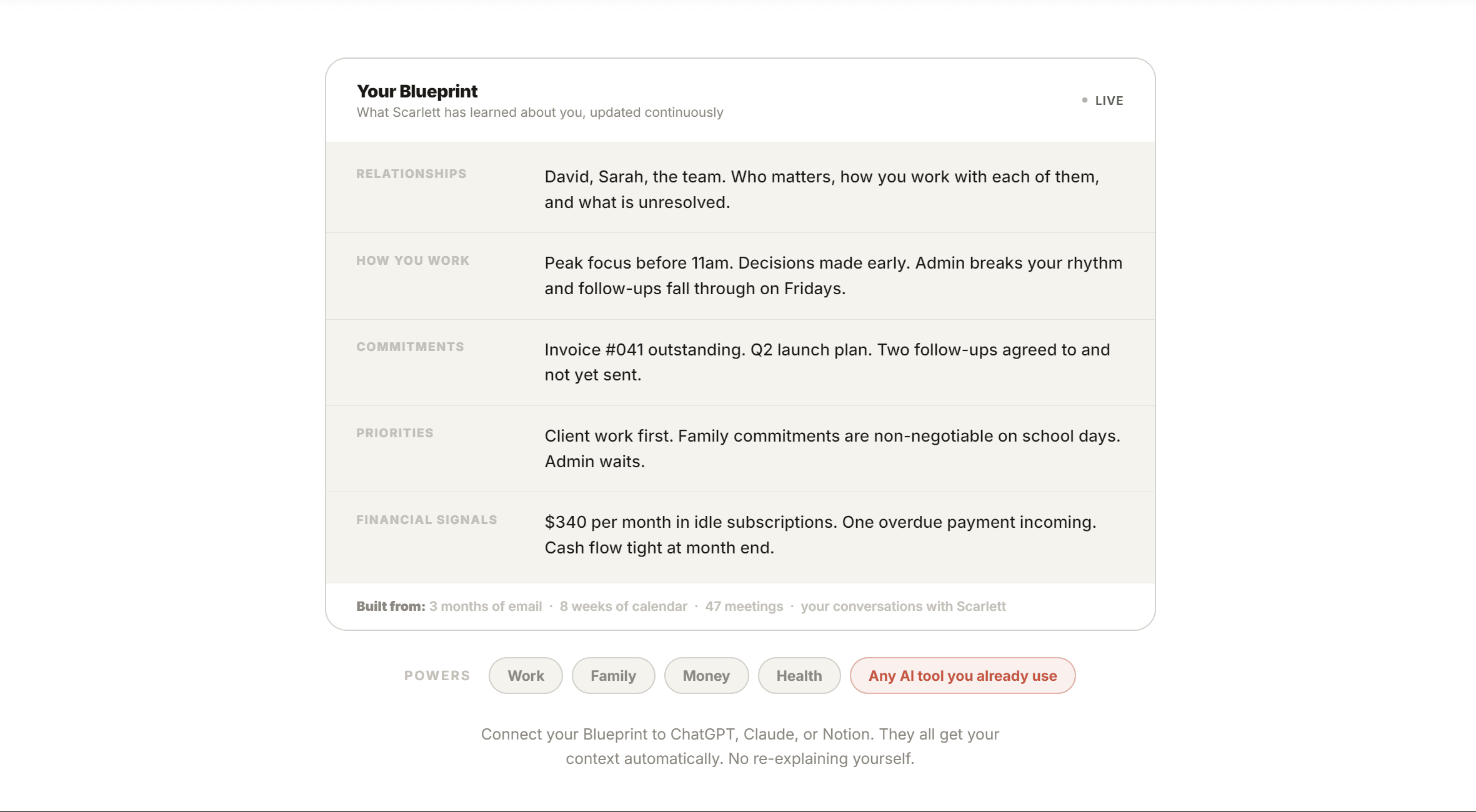Click the LIVE status label
Viewport: 1476px width, 812px height.
[x=1109, y=101]
